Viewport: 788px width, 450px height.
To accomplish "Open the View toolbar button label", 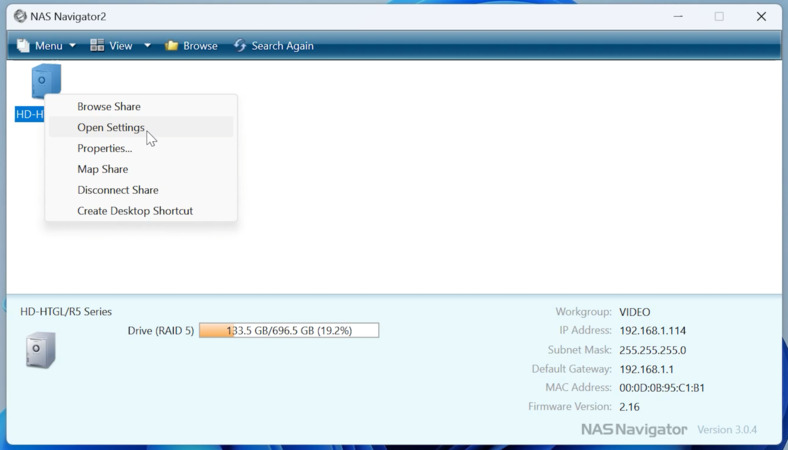I will coord(121,46).
